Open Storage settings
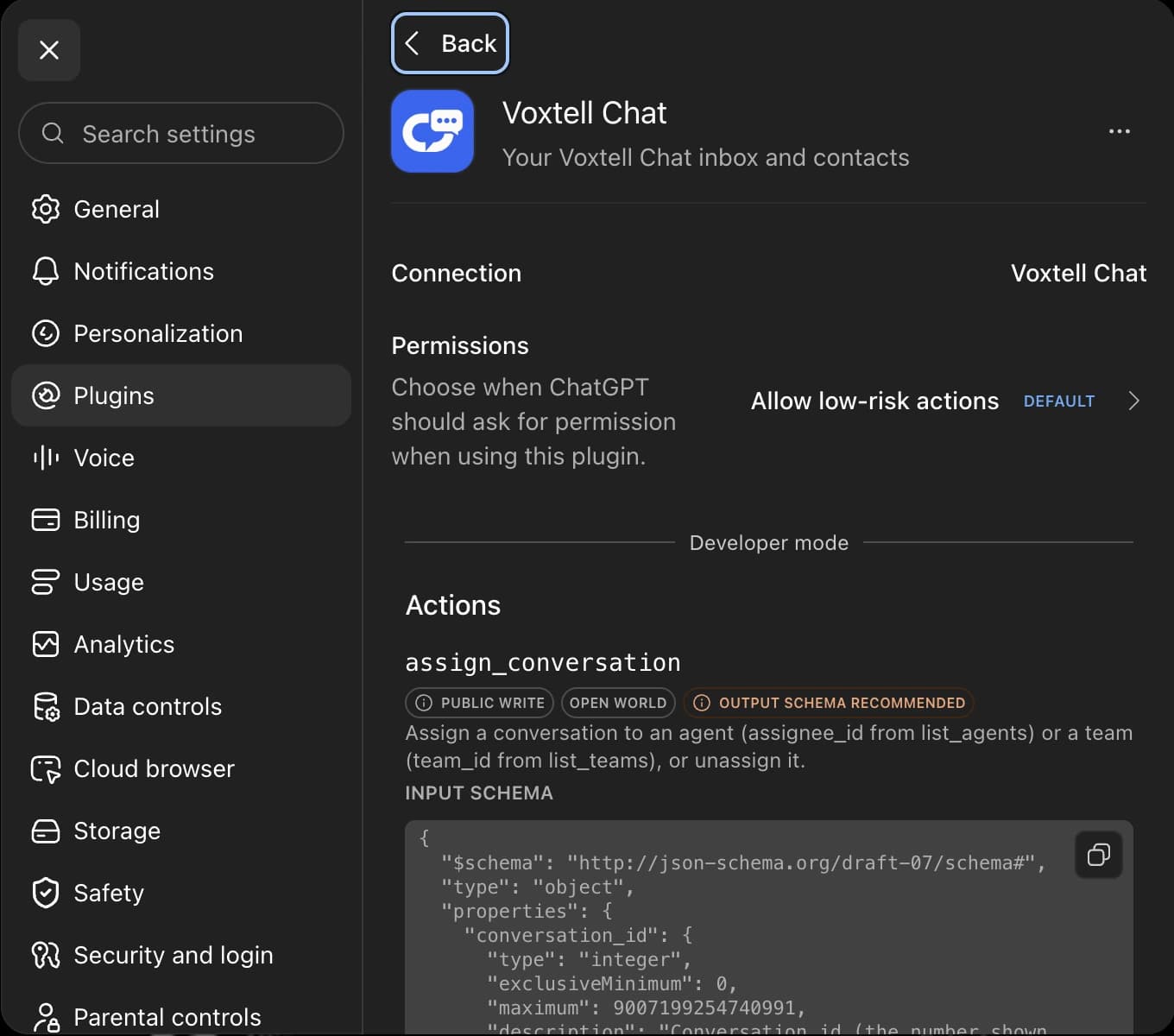 pyautogui.click(x=181, y=831)
